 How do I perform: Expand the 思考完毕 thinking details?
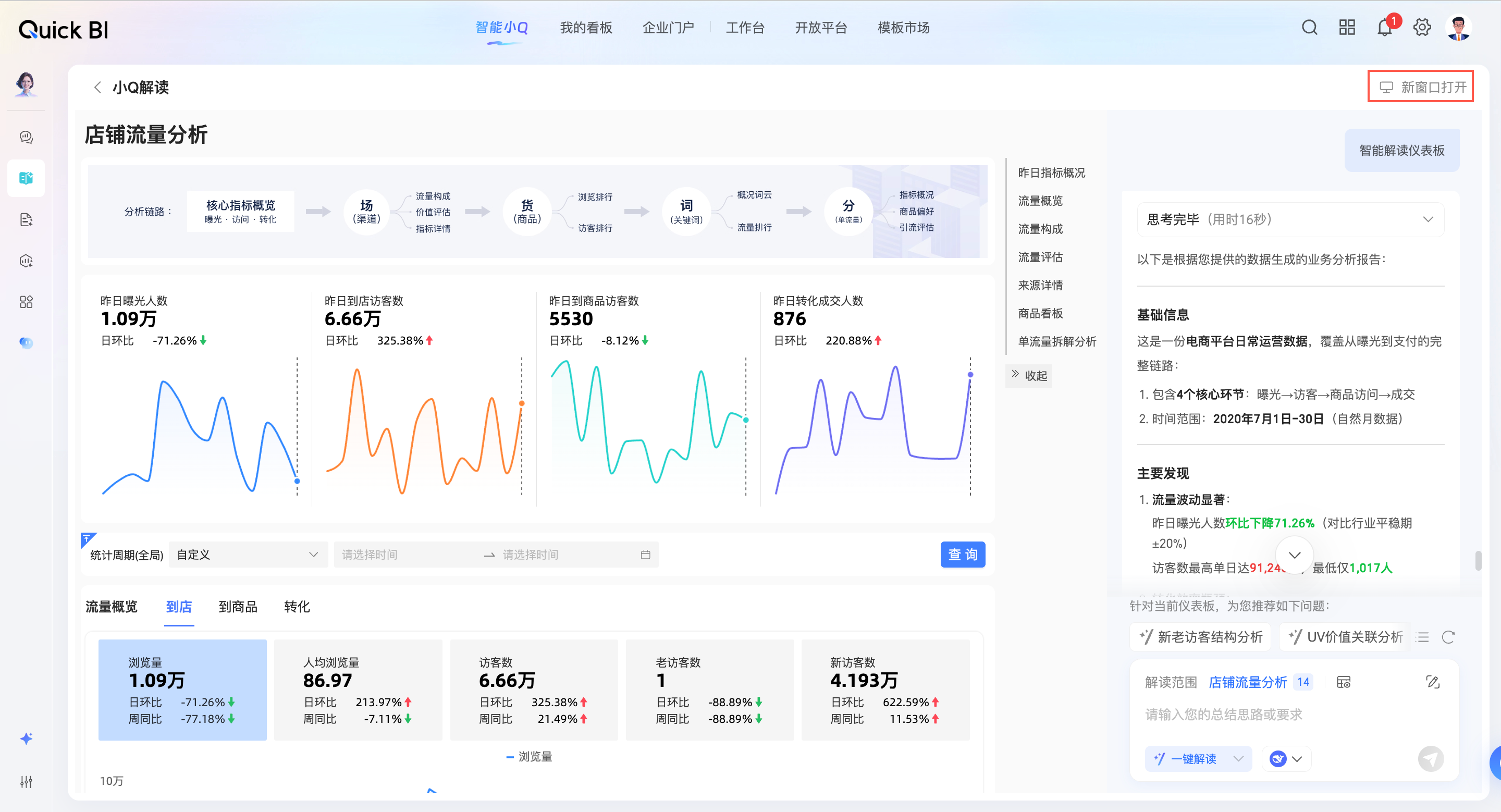1428,219
